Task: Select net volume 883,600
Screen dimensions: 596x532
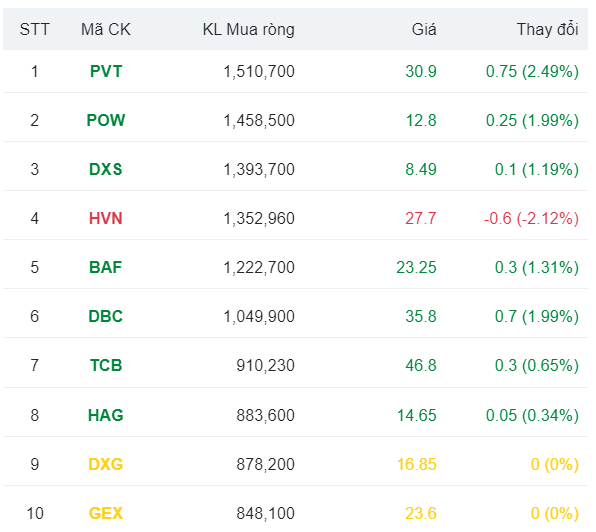Action: point(266,415)
